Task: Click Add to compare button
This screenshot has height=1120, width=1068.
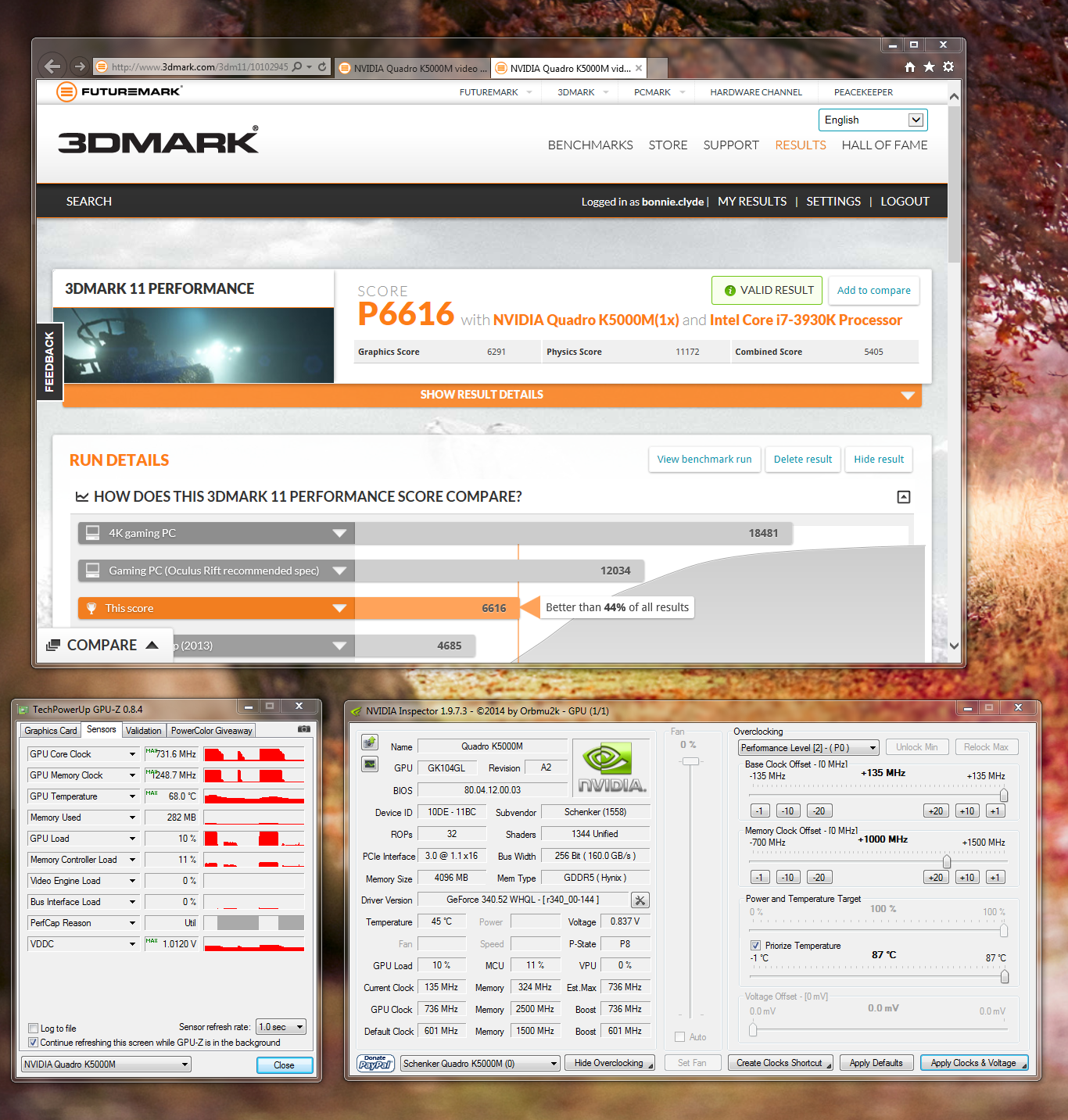Action: (873, 290)
